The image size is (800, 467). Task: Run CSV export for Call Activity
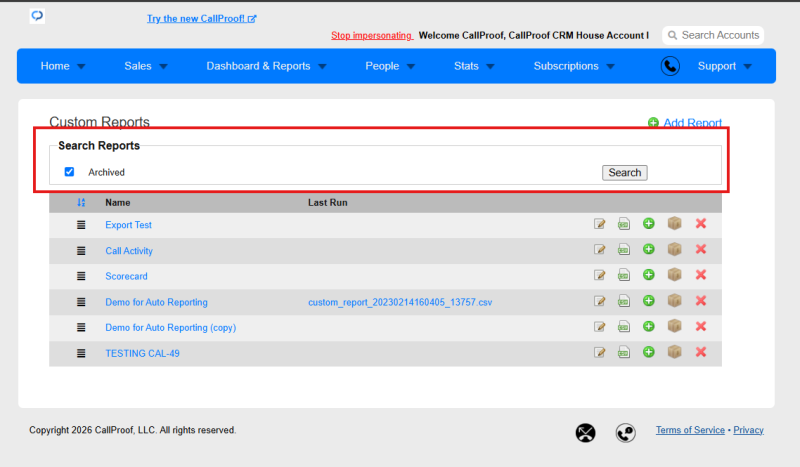pos(623,250)
